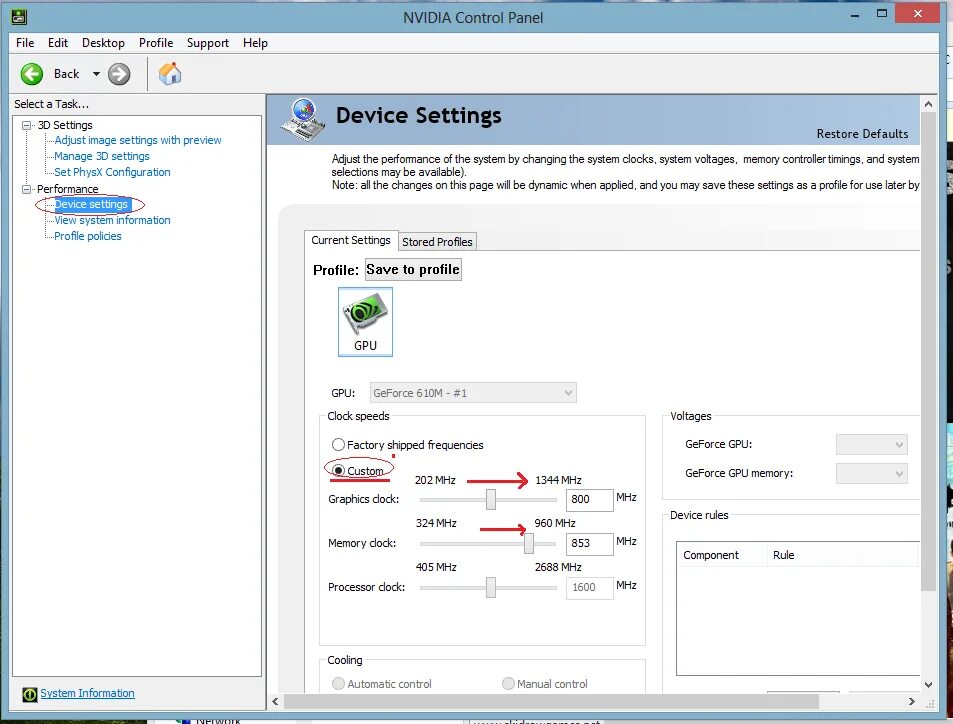Click the Memory clock MHz field
Viewport: 953px width, 724px height.
(590, 543)
